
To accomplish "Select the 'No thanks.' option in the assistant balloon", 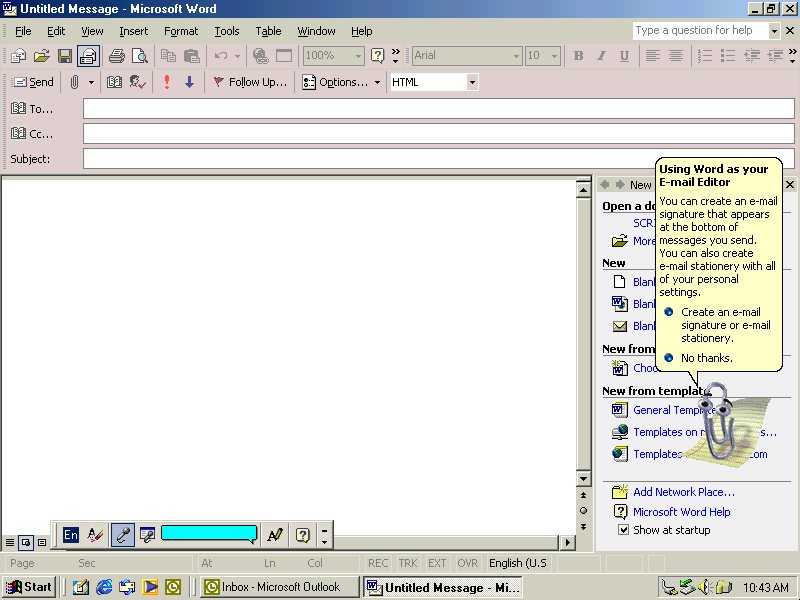I will click(x=707, y=358).
